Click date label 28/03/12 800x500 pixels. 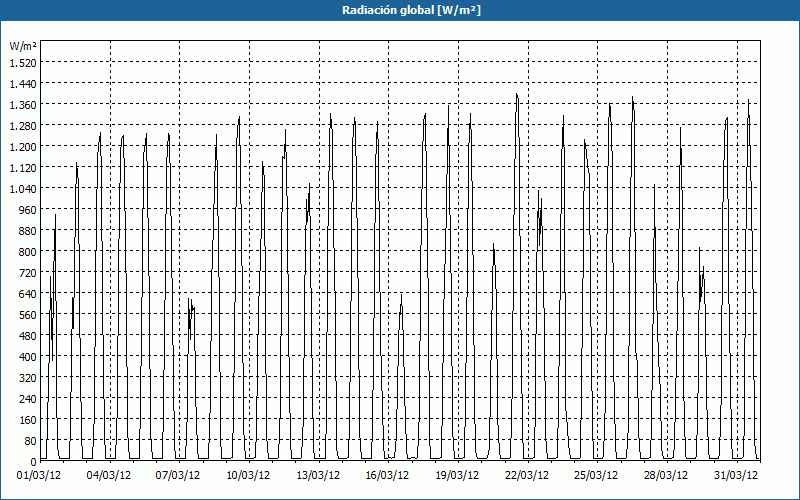coord(666,476)
